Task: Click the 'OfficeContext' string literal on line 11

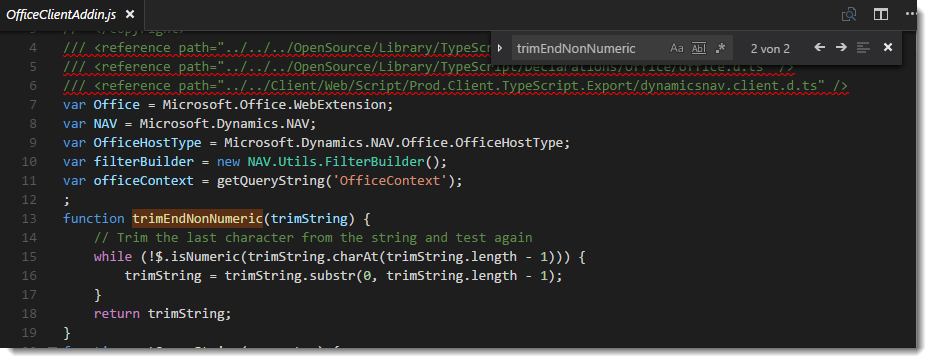Action: (x=389, y=181)
